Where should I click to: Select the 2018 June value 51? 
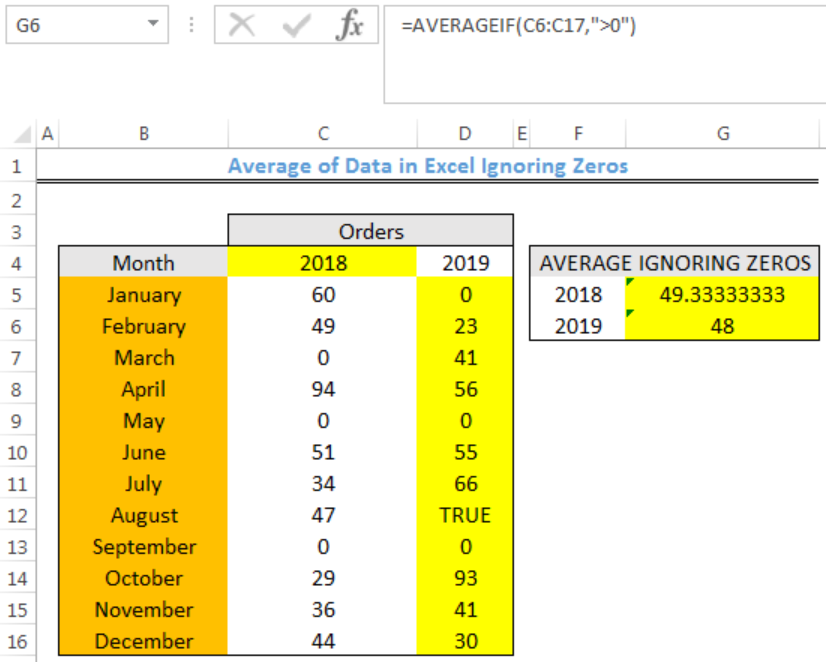[x=323, y=452]
